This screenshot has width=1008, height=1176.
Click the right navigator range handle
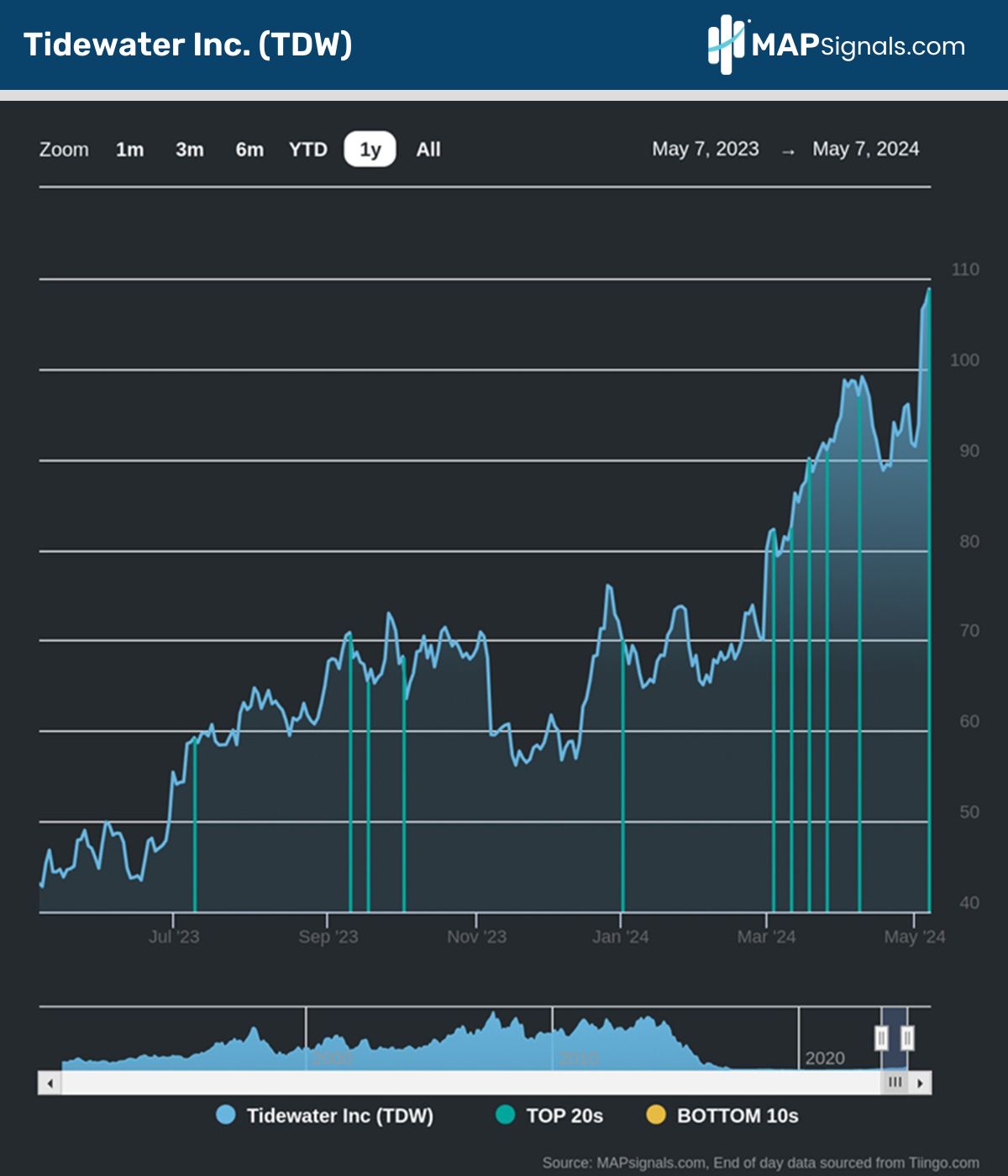pyautogui.click(x=907, y=1038)
